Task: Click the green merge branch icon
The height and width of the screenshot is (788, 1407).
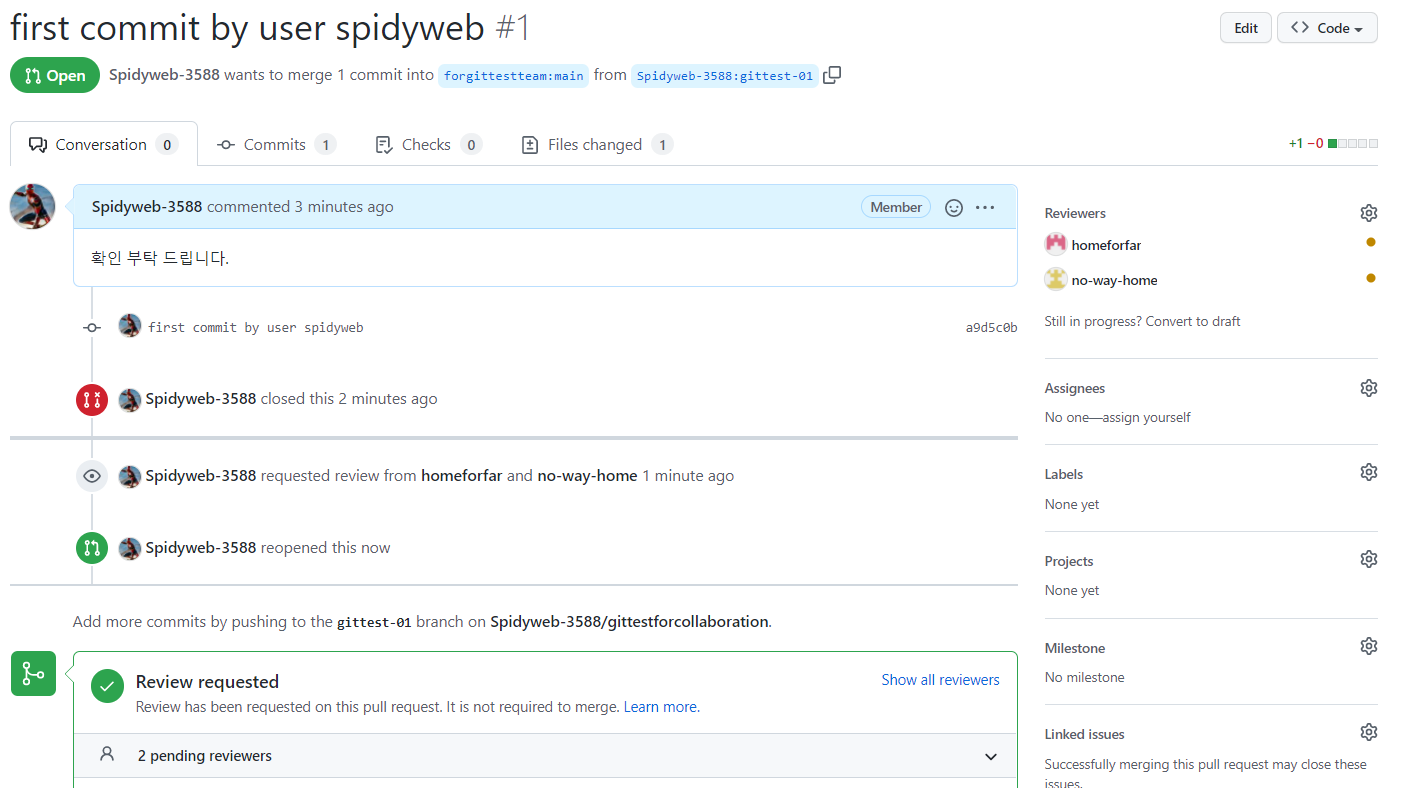Action: click(33, 674)
